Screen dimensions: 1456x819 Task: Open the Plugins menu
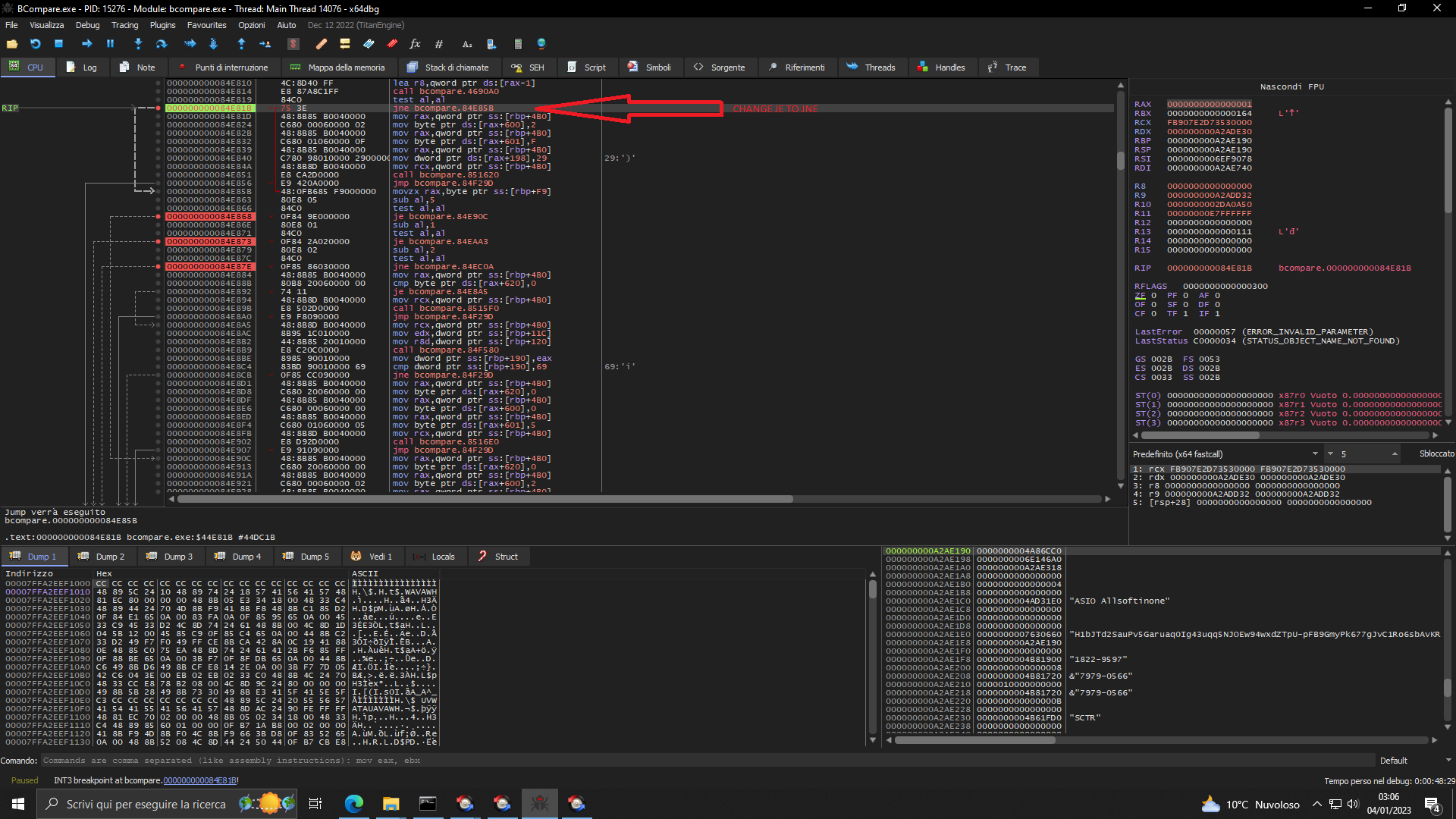162,25
